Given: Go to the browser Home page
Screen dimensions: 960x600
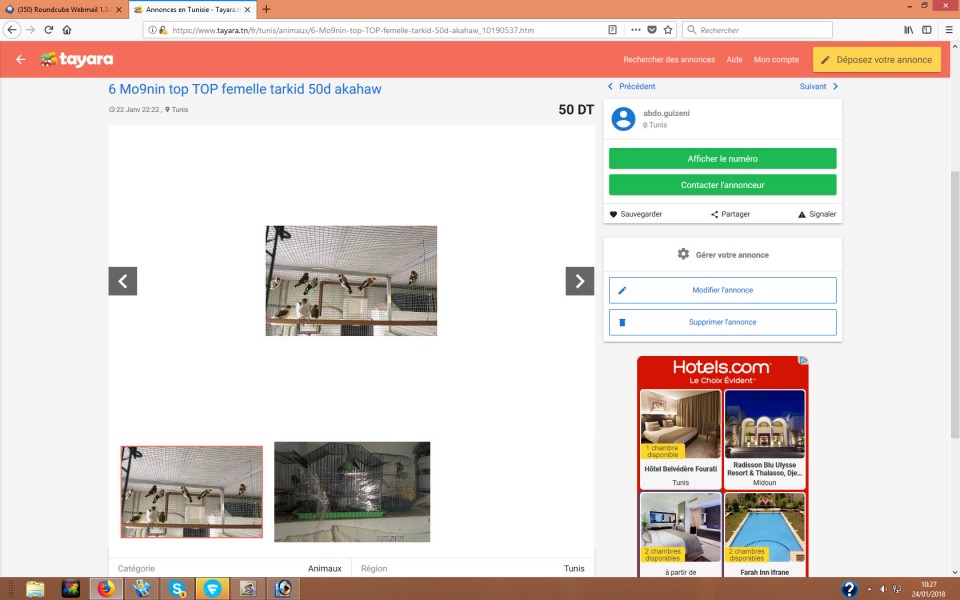Looking at the screenshot, I should coord(67,29).
